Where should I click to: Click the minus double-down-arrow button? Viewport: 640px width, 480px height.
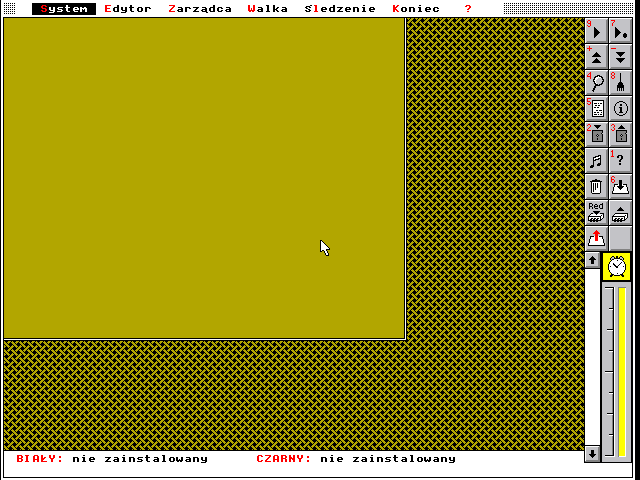tap(620, 56)
